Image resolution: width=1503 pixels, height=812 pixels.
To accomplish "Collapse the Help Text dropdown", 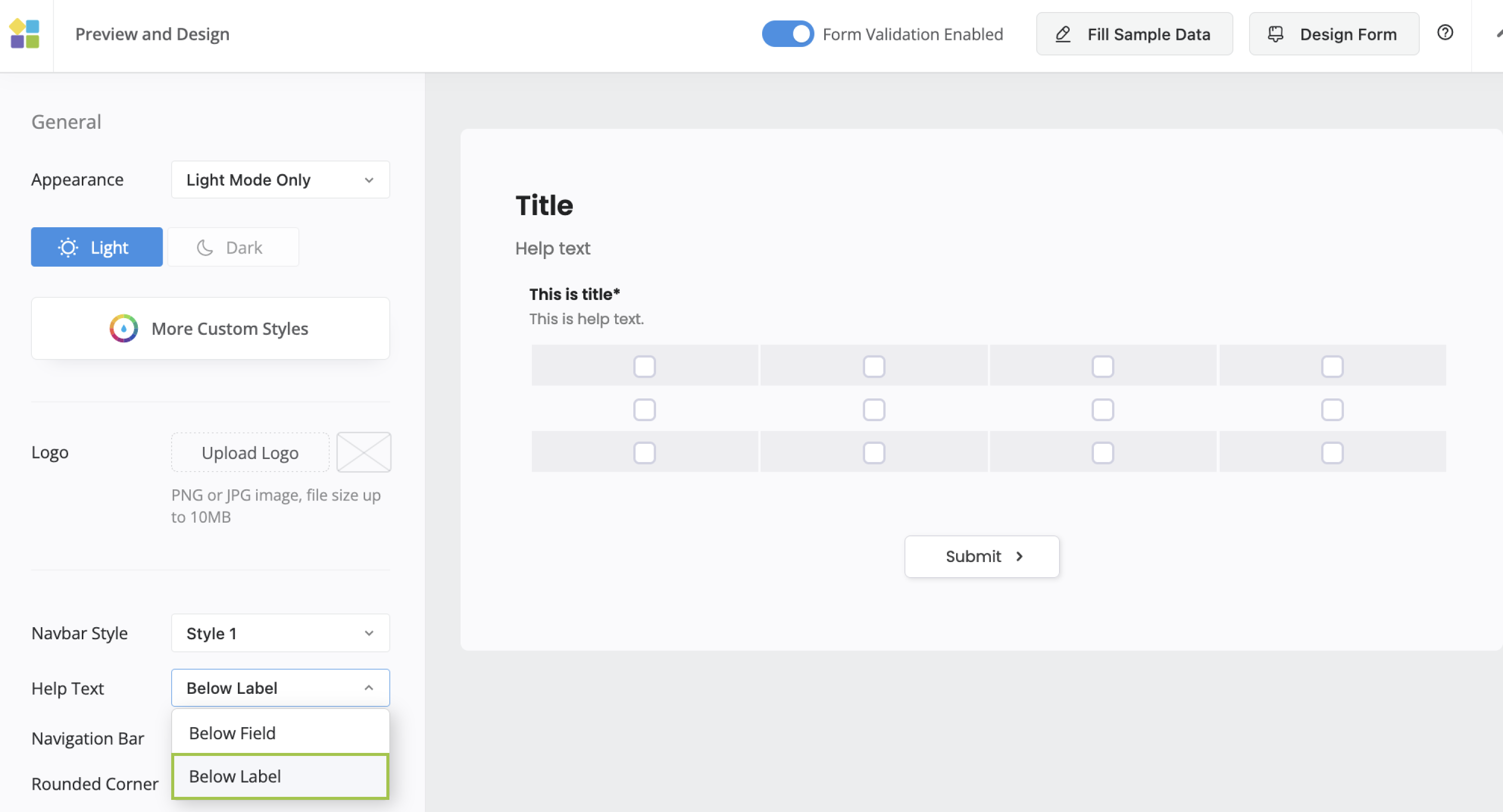I will 280,688.
